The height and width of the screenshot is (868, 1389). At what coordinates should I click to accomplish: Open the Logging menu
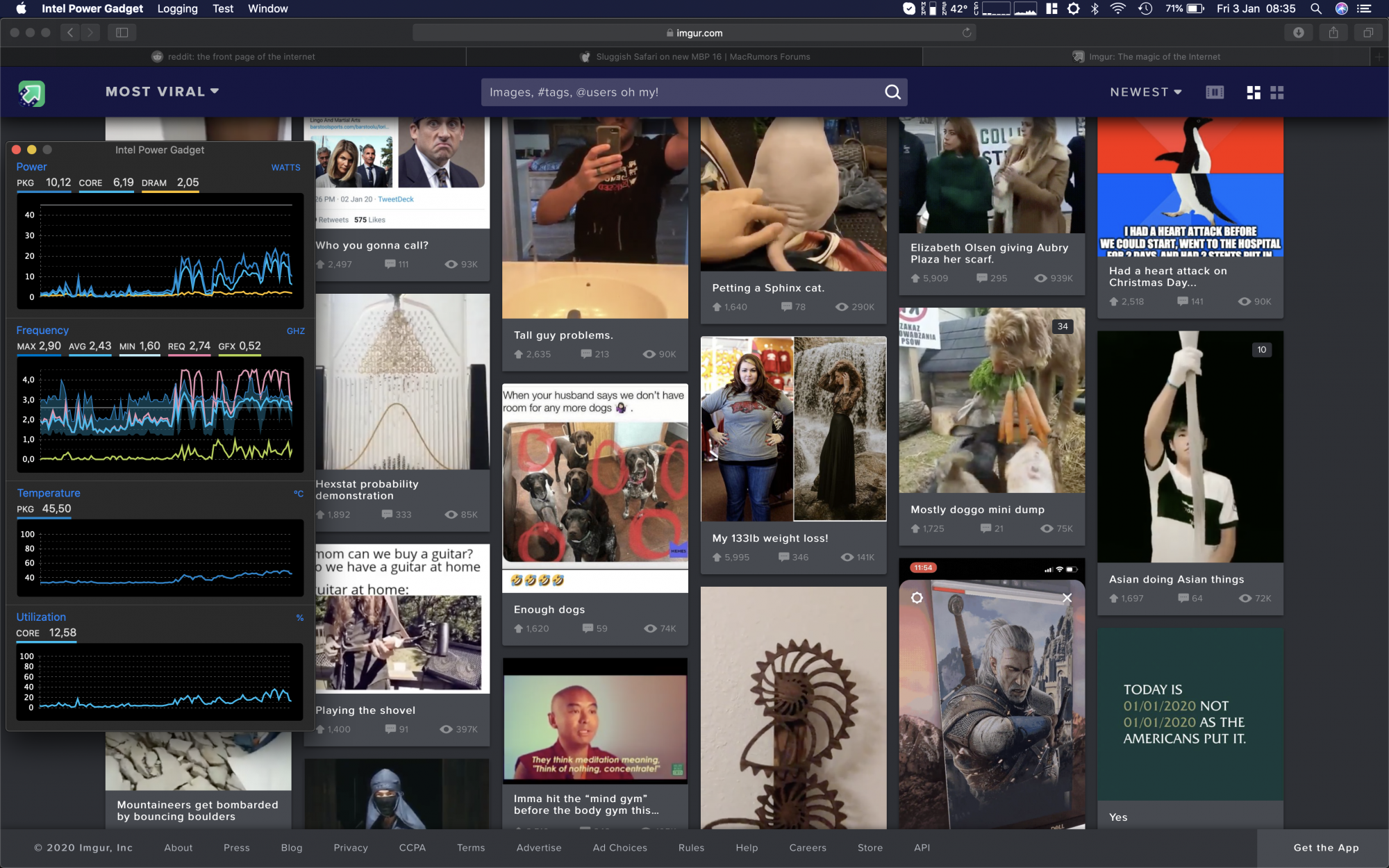177,8
